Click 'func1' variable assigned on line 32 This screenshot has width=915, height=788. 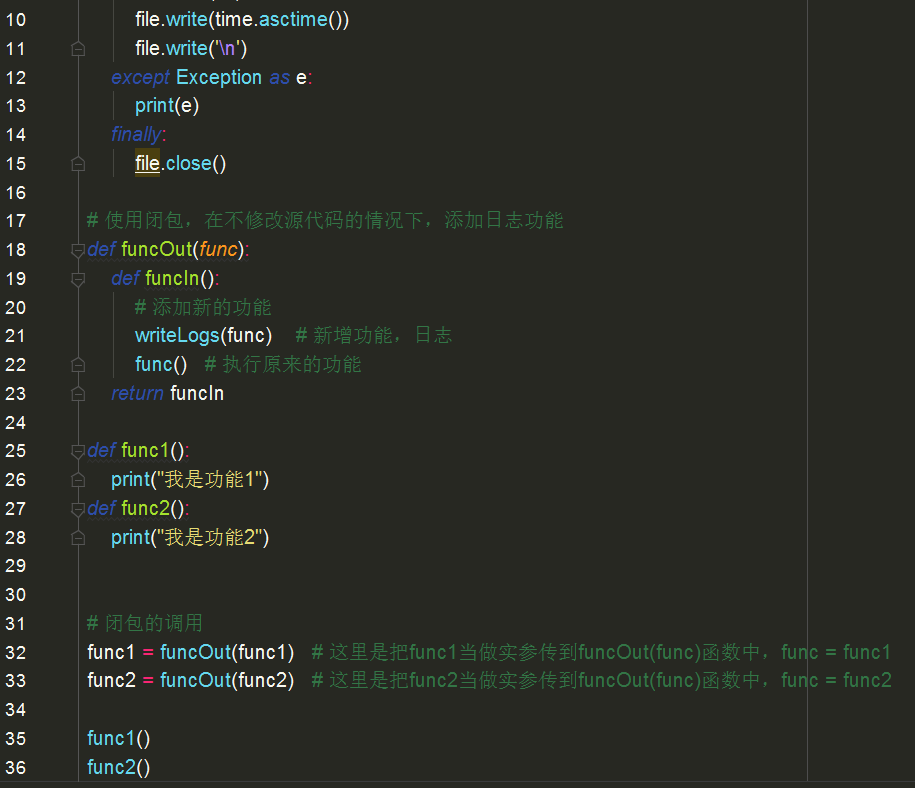[x=111, y=653]
